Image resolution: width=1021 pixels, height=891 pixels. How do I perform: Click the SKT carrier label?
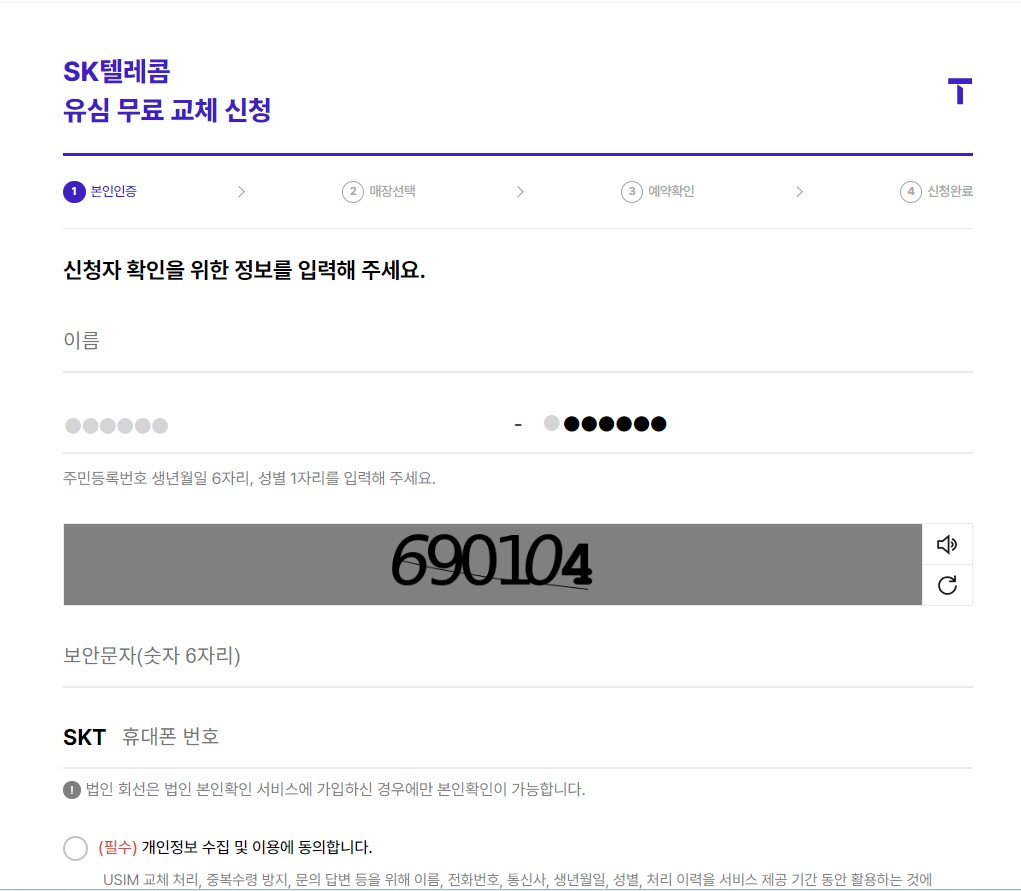(85, 737)
